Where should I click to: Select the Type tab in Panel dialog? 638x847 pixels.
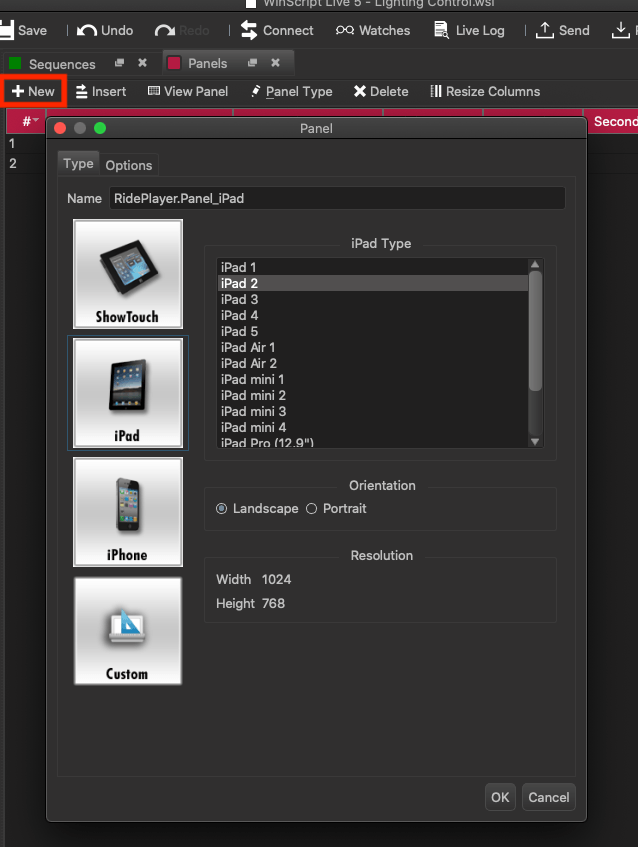tap(78, 164)
